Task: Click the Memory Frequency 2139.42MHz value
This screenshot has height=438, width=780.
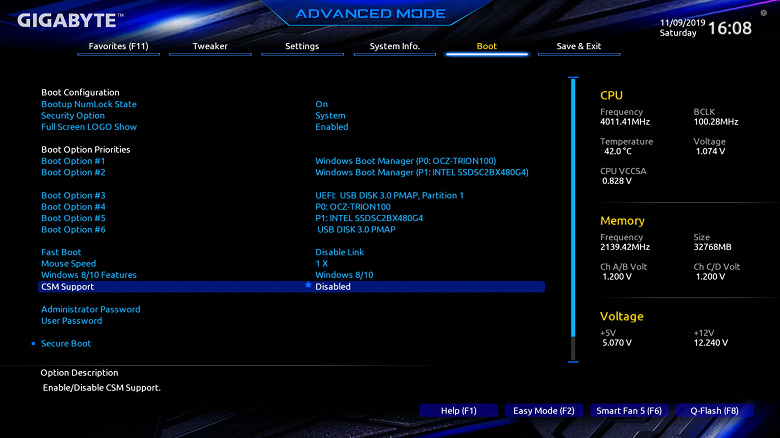Action: [x=625, y=247]
